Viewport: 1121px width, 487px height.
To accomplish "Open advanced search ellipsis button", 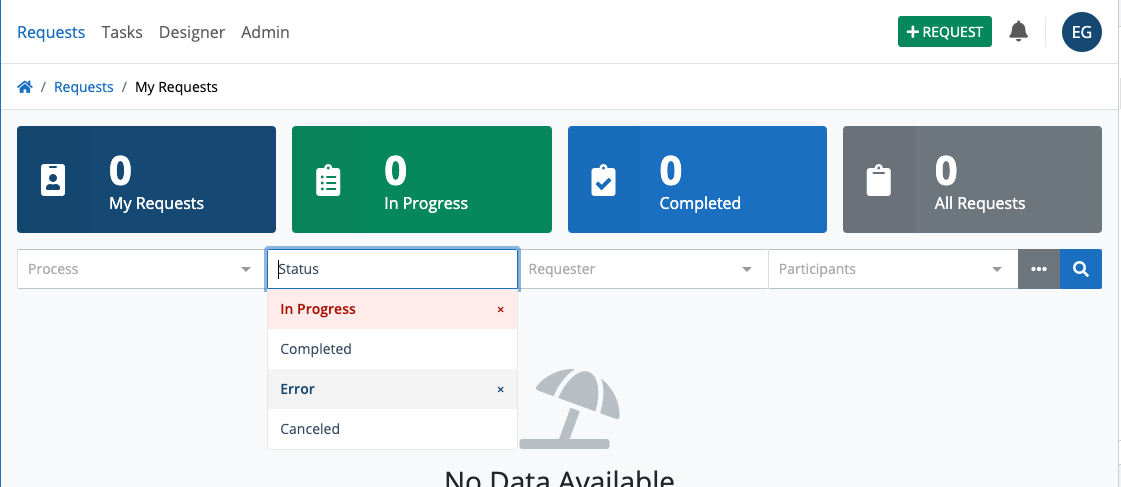I will click(x=1039, y=269).
